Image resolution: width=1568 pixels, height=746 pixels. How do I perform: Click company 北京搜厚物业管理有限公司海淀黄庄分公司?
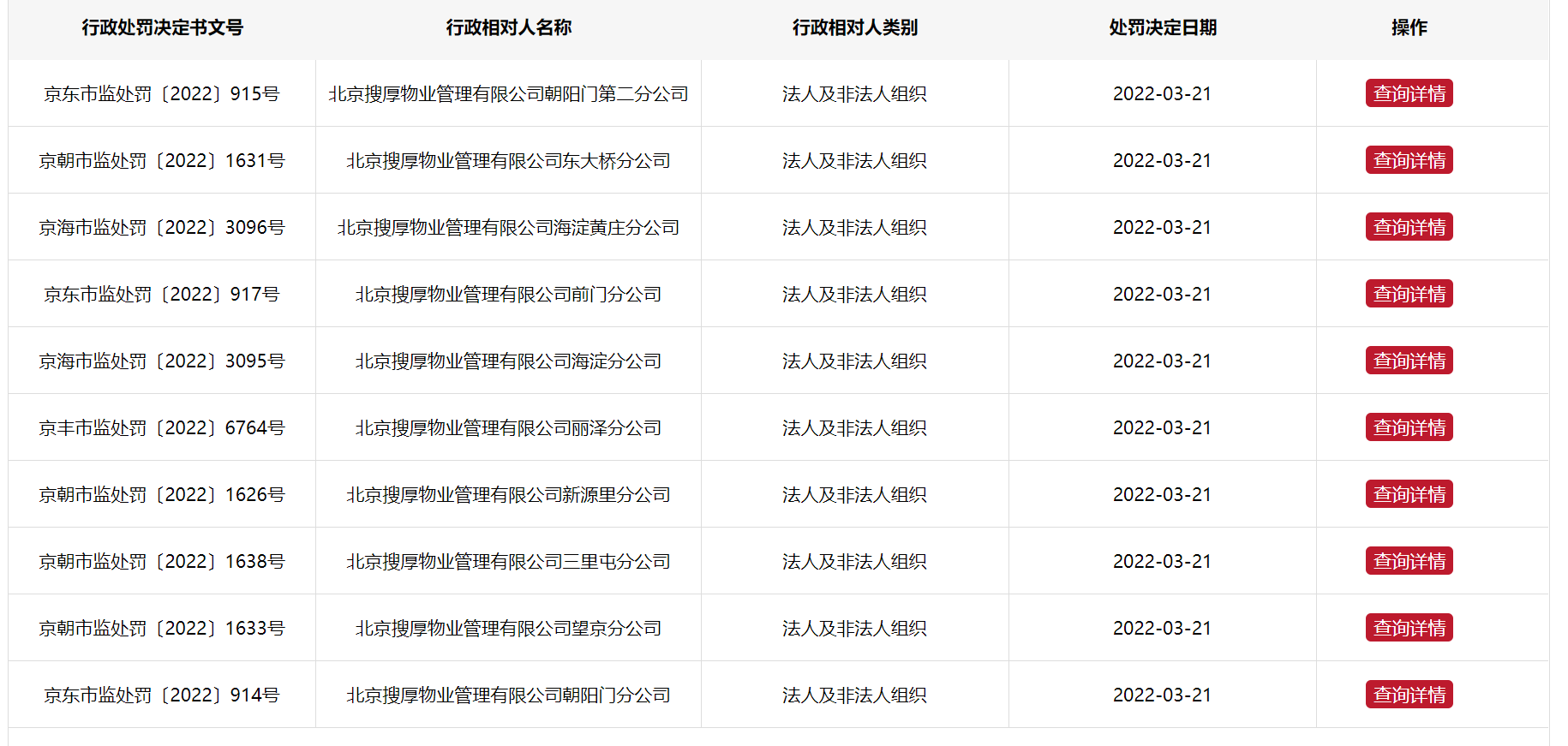click(x=508, y=228)
